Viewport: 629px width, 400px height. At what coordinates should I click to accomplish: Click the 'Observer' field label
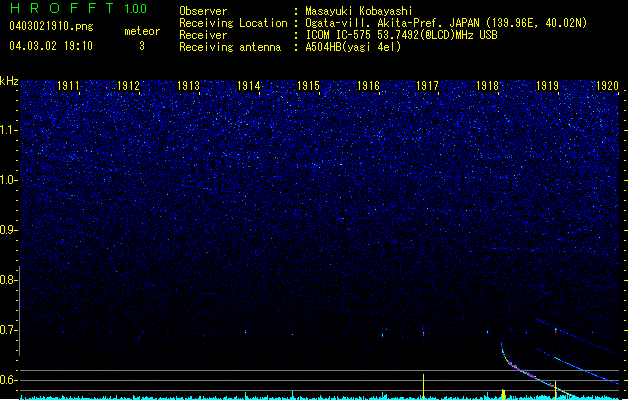pos(203,11)
